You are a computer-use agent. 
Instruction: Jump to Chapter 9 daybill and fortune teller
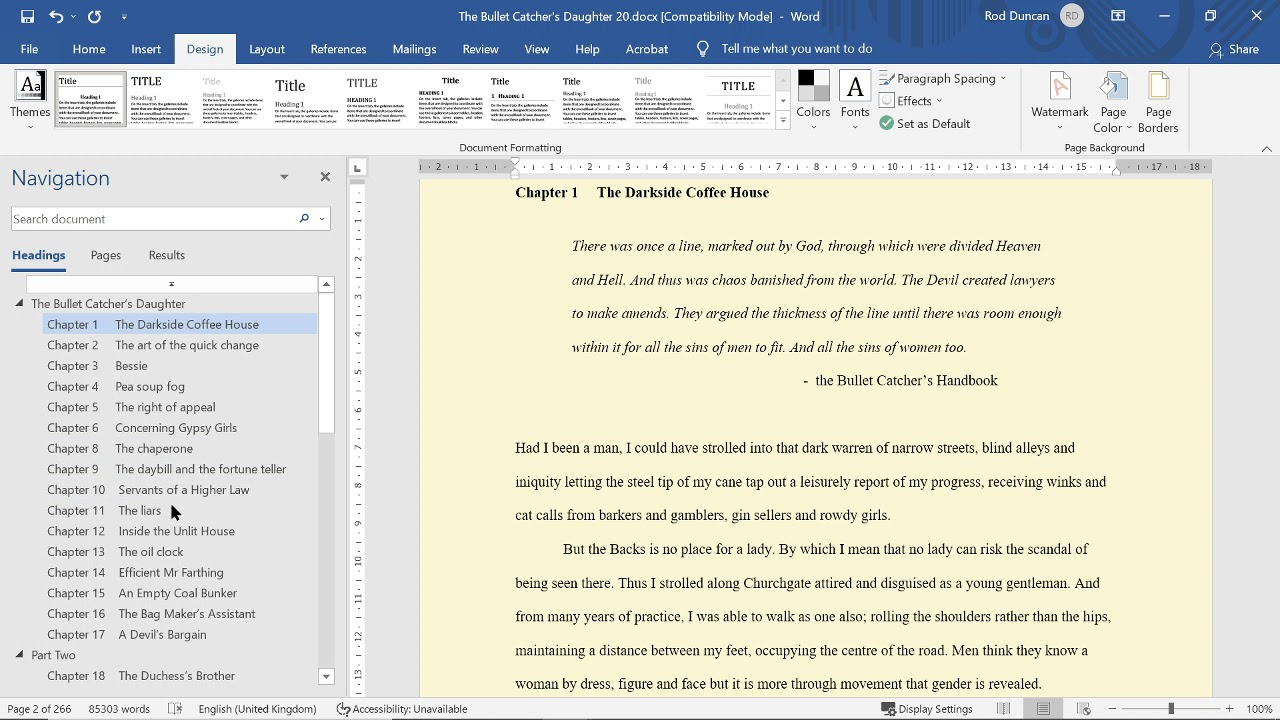[167, 469]
